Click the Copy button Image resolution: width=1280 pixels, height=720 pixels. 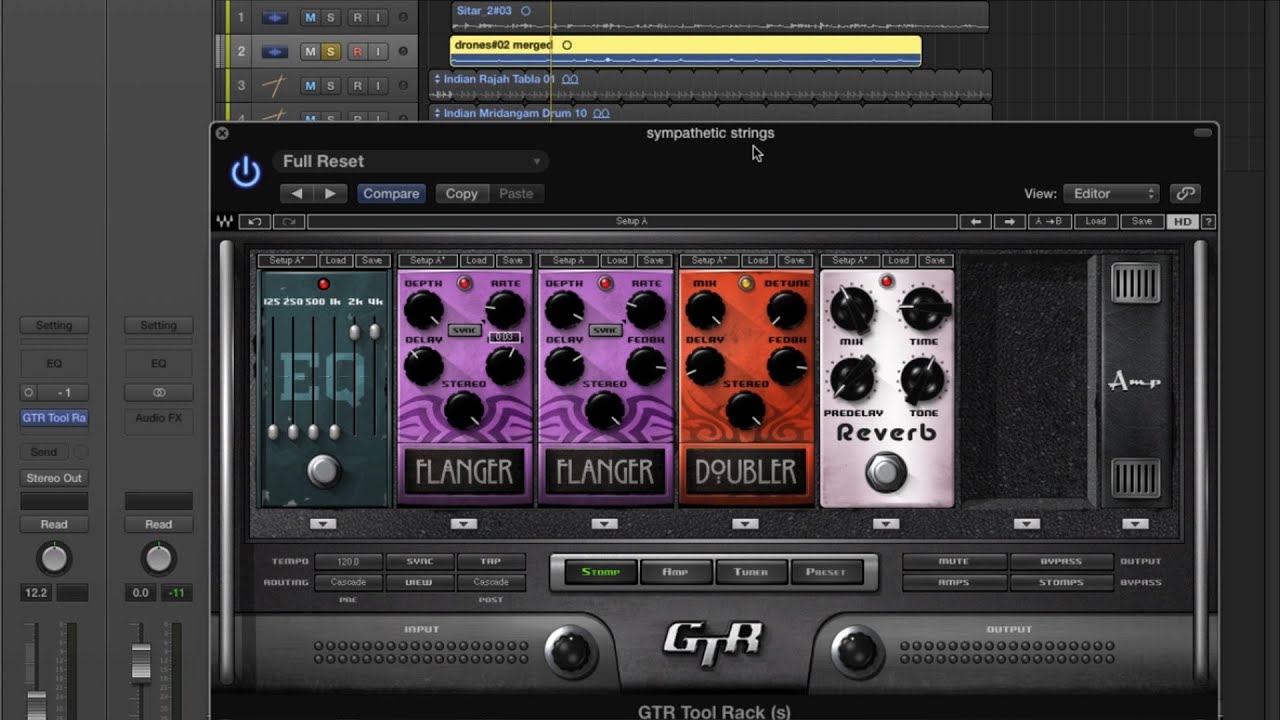(461, 194)
